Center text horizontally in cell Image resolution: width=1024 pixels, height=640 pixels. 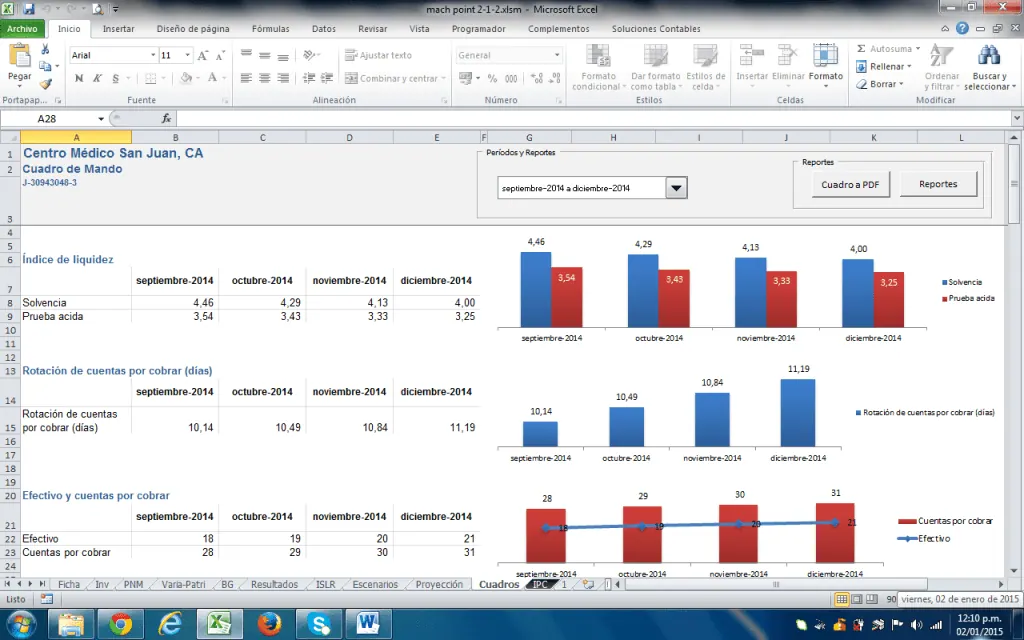click(264, 78)
